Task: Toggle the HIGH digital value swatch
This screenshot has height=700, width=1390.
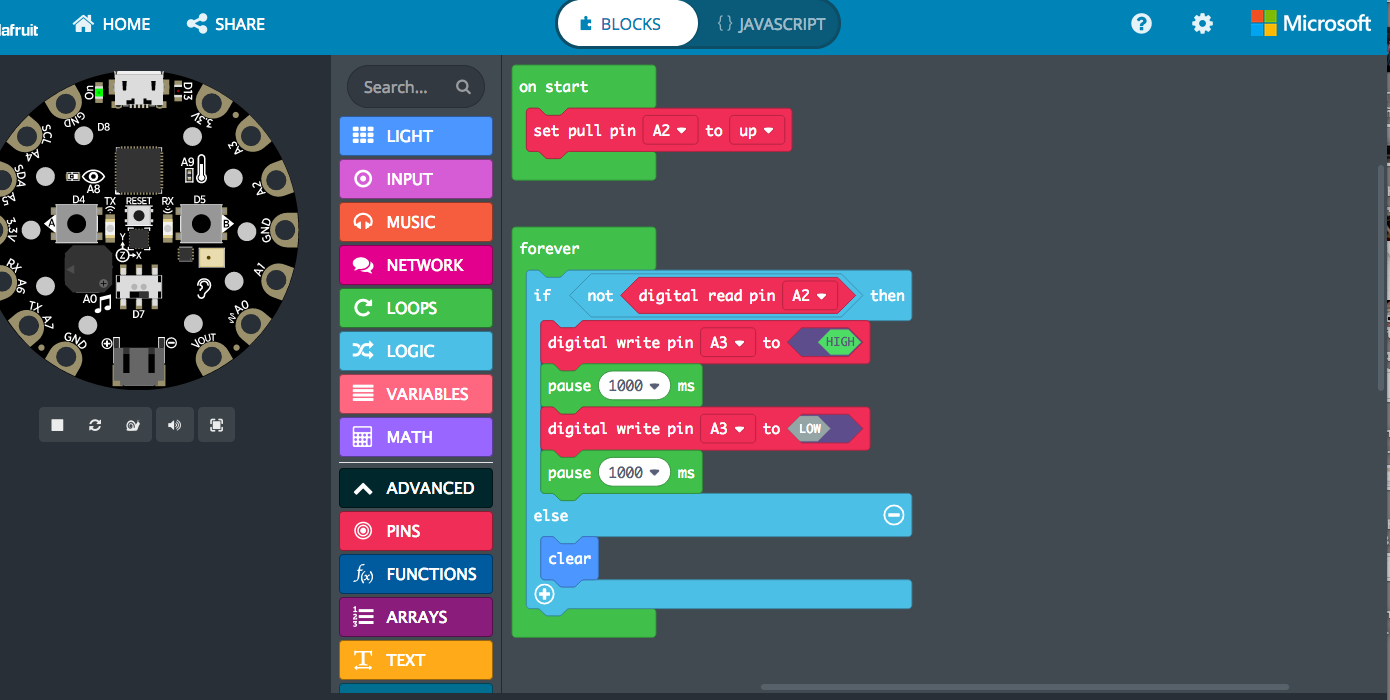Action: click(838, 343)
